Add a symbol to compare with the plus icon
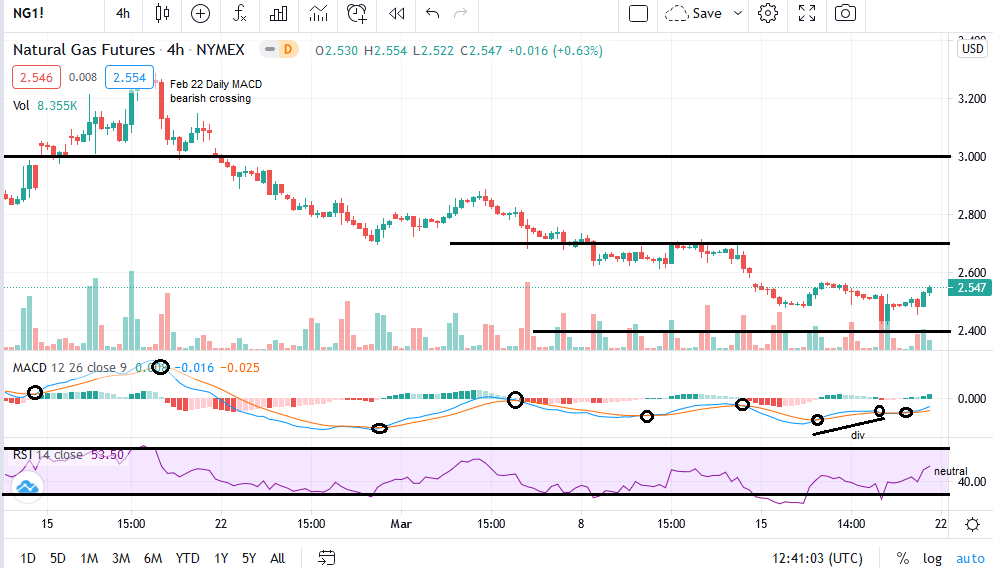Screen dimensions: 993x568 coord(200,13)
